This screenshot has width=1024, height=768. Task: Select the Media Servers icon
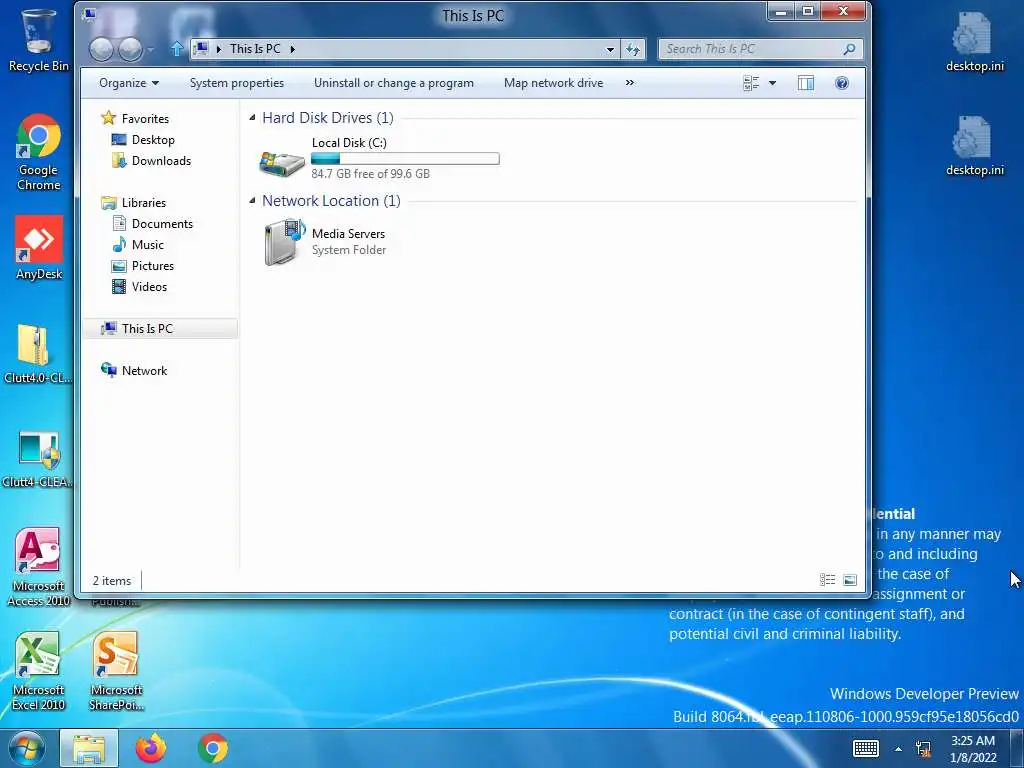(x=284, y=242)
